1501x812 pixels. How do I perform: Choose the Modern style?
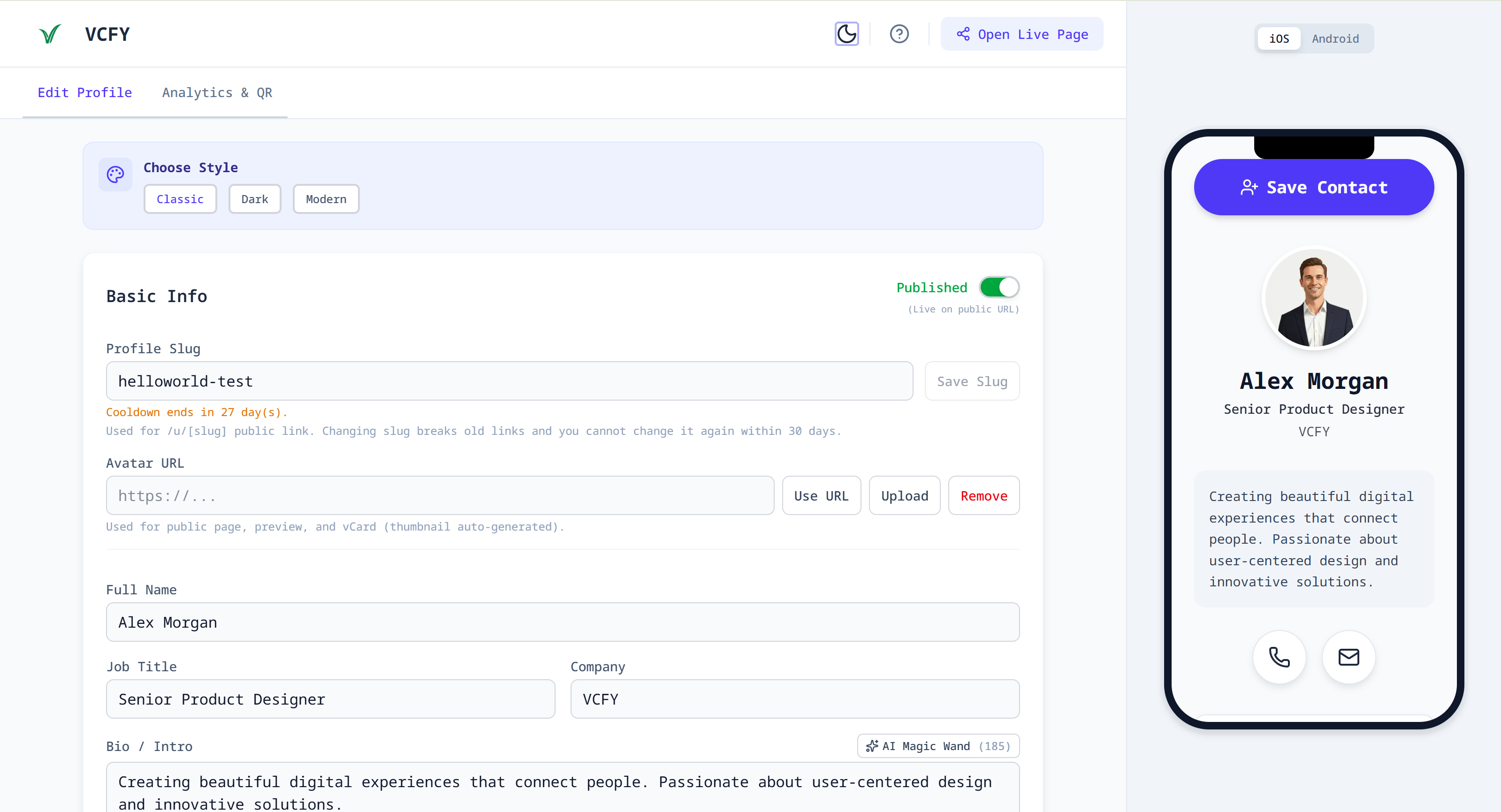point(325,198)
